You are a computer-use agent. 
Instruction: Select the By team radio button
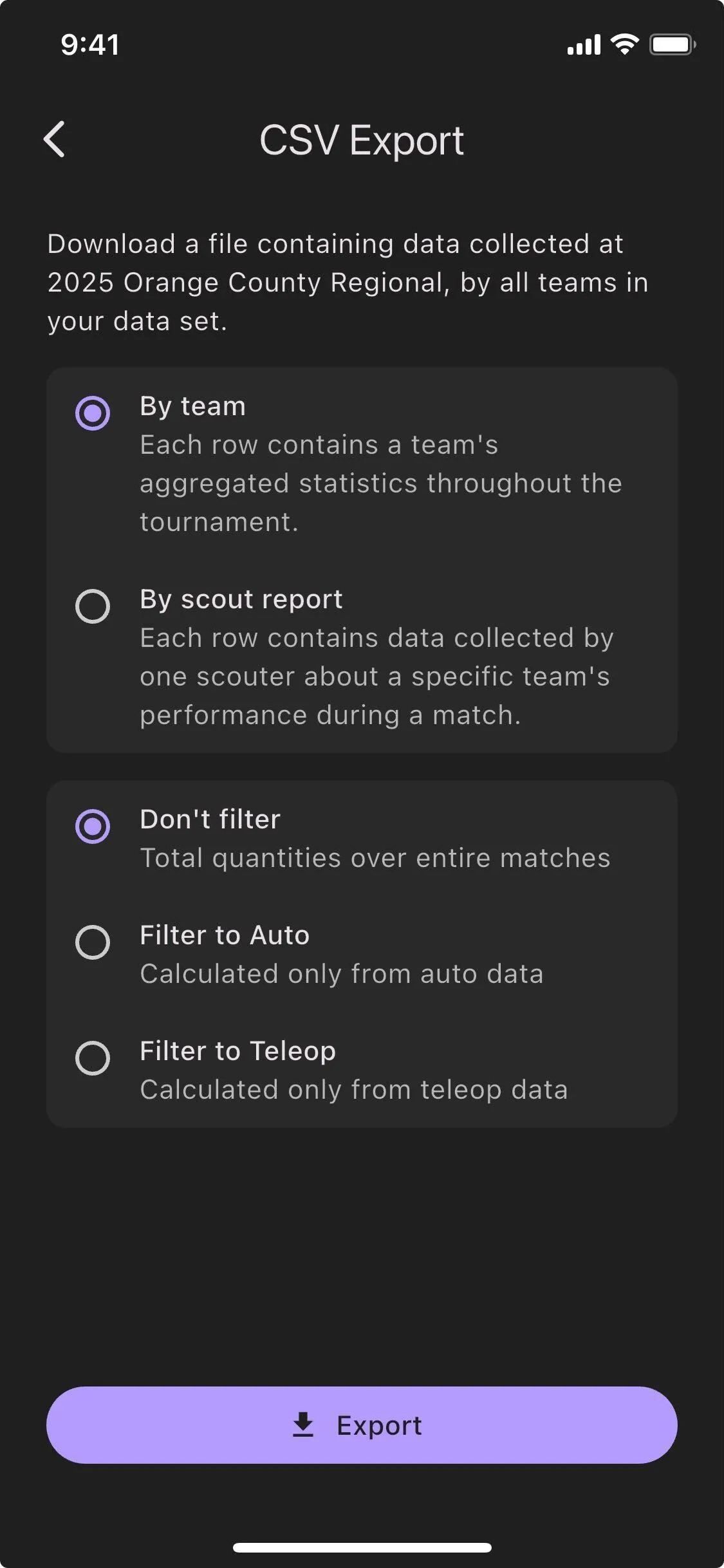click(x=93, y=413)
